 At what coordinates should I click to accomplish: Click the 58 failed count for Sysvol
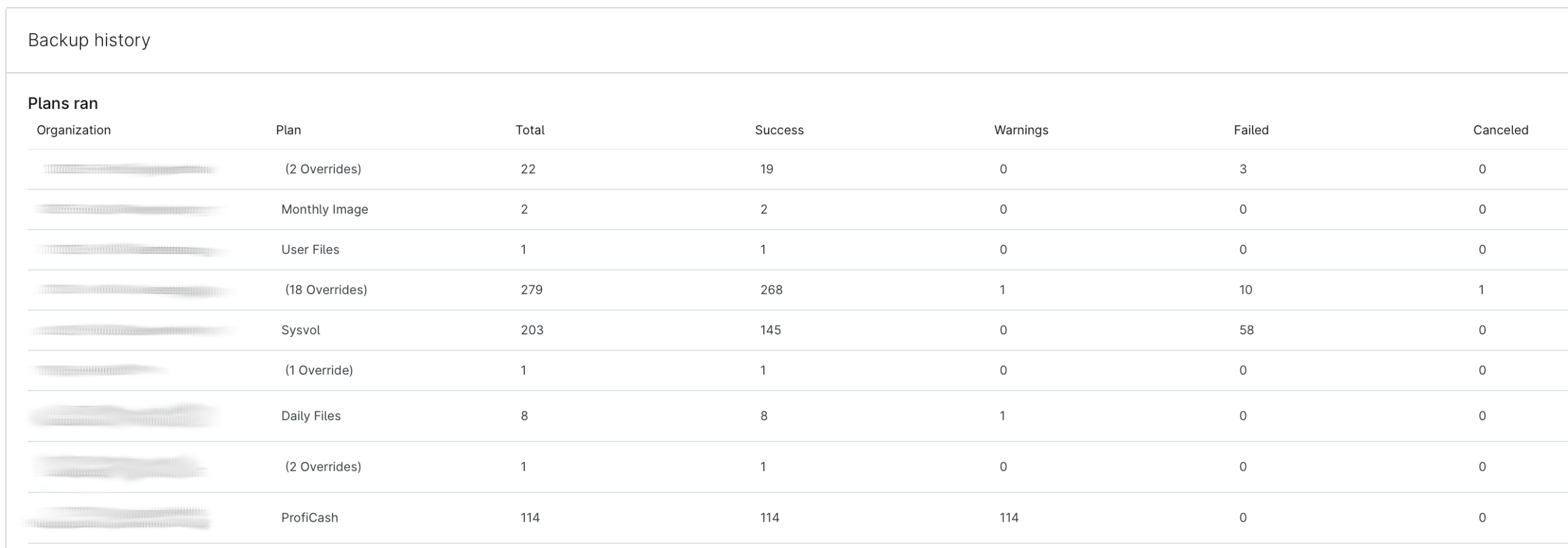[x=1246, y=330]
